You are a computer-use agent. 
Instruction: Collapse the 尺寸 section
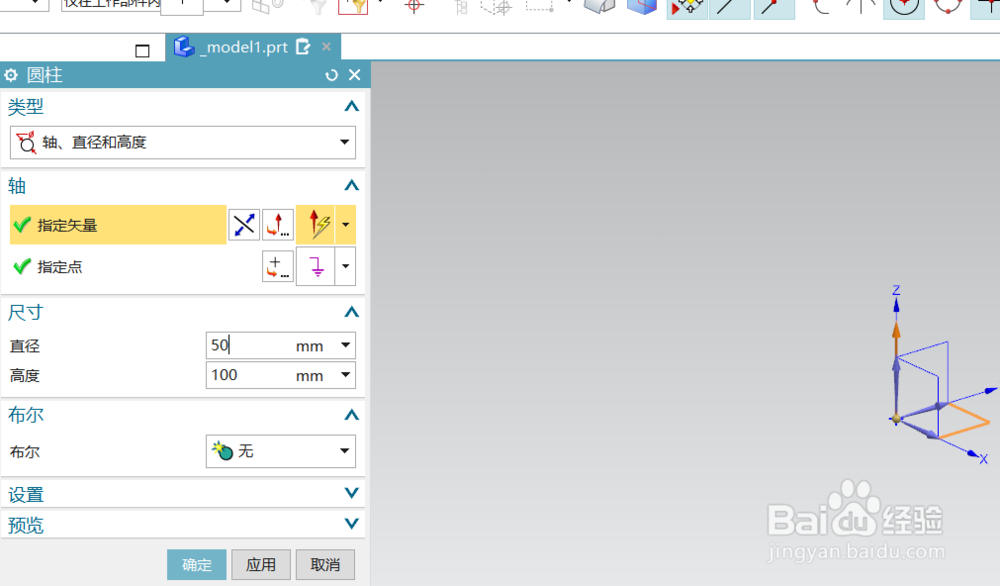(x=351, y=312)
